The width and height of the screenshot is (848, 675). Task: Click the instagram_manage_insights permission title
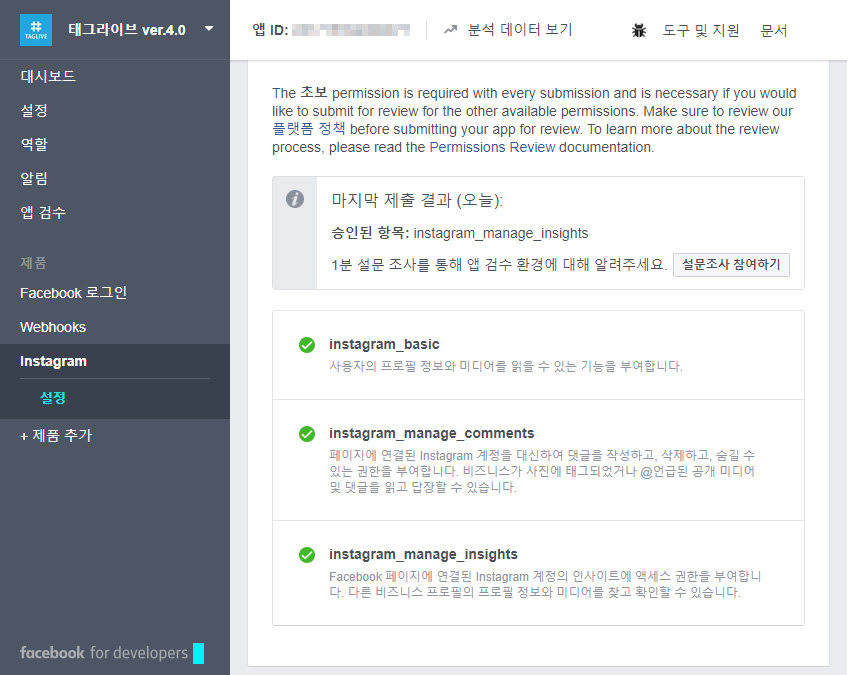(423, 554)
